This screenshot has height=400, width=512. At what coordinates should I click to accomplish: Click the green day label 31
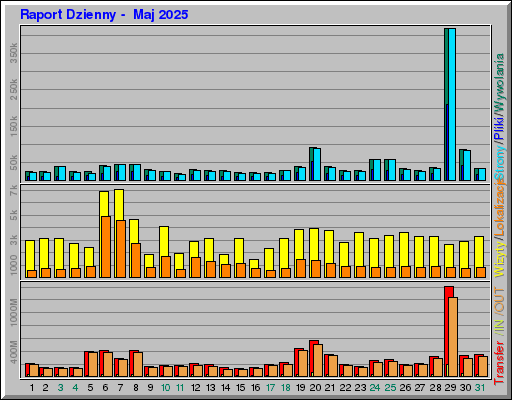click(x=480, y=388)
